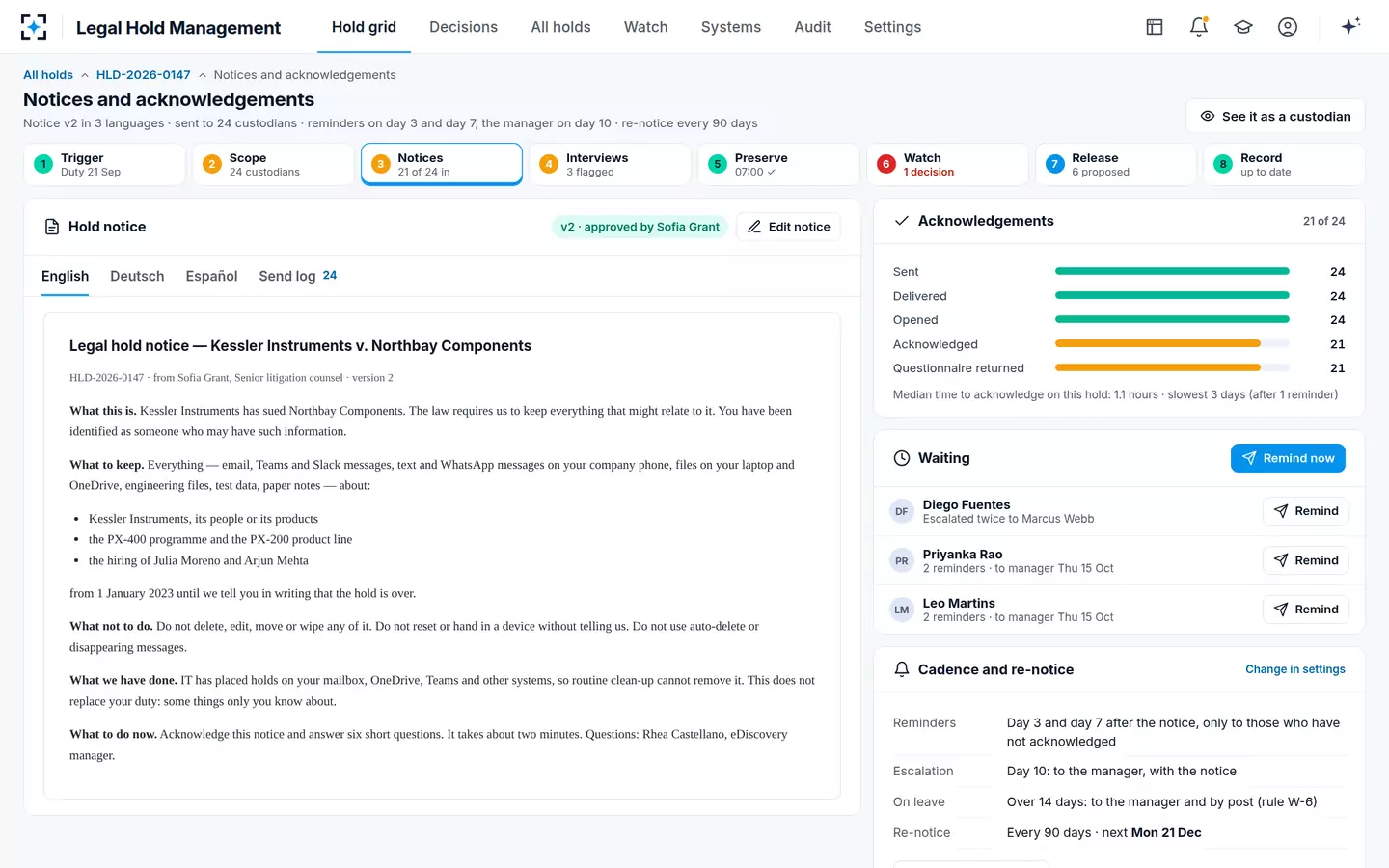Click step 6 red badge for Watch
The height and width of the screenshot is (868, 1389).
tap(886, 164)
